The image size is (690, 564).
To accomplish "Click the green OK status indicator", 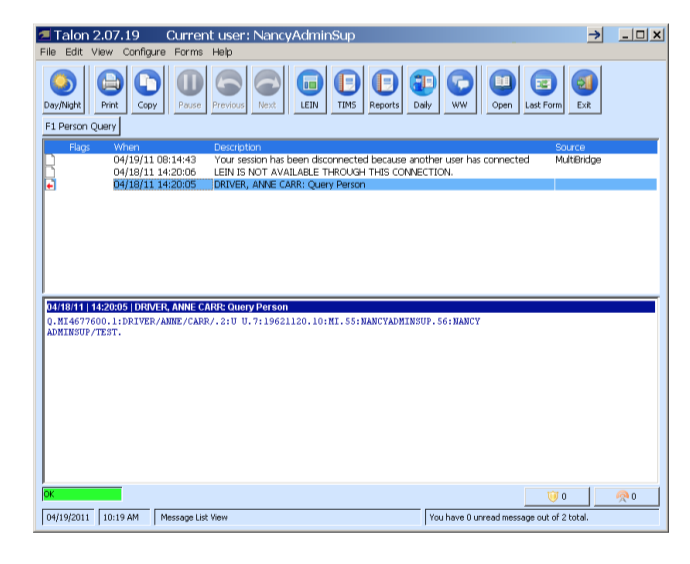I will (x=82, y=494).
